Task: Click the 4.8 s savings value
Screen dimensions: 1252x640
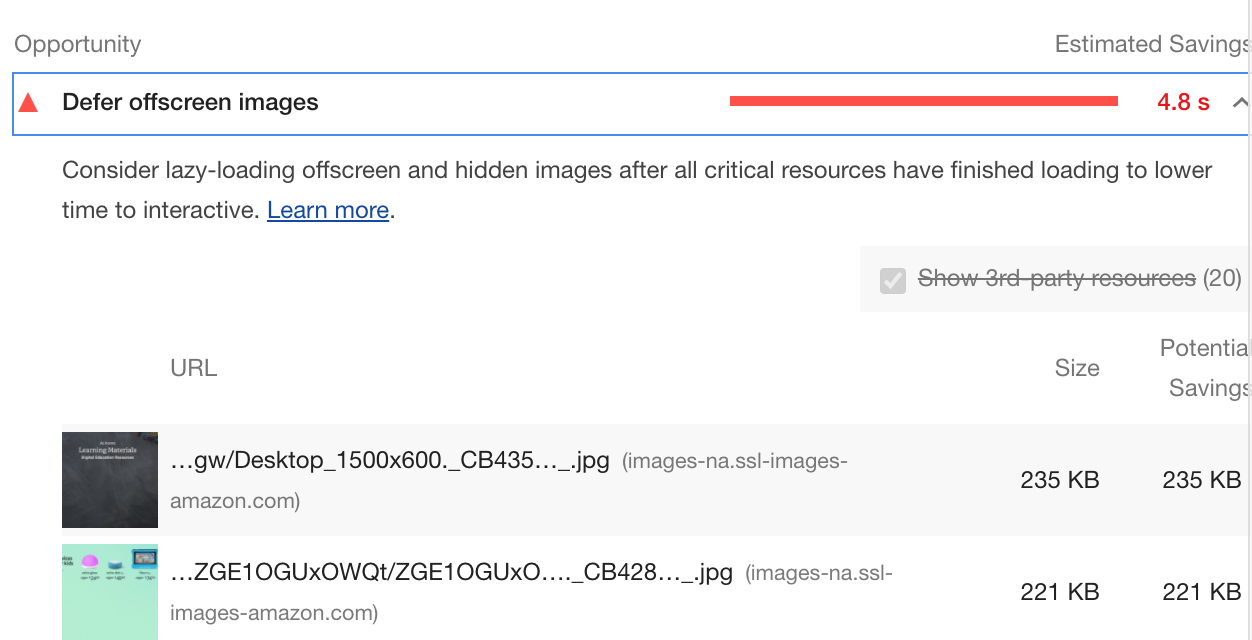Action: coord(1184,102)
